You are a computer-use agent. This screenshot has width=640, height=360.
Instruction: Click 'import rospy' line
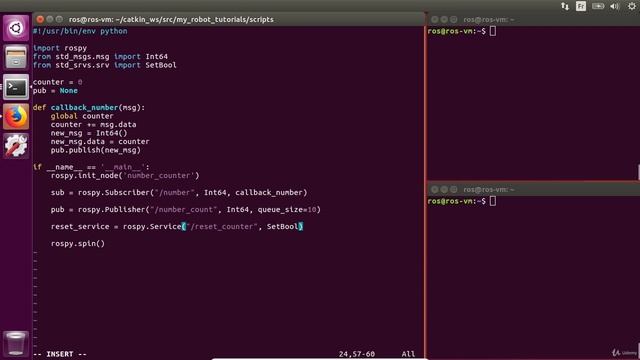60,48
